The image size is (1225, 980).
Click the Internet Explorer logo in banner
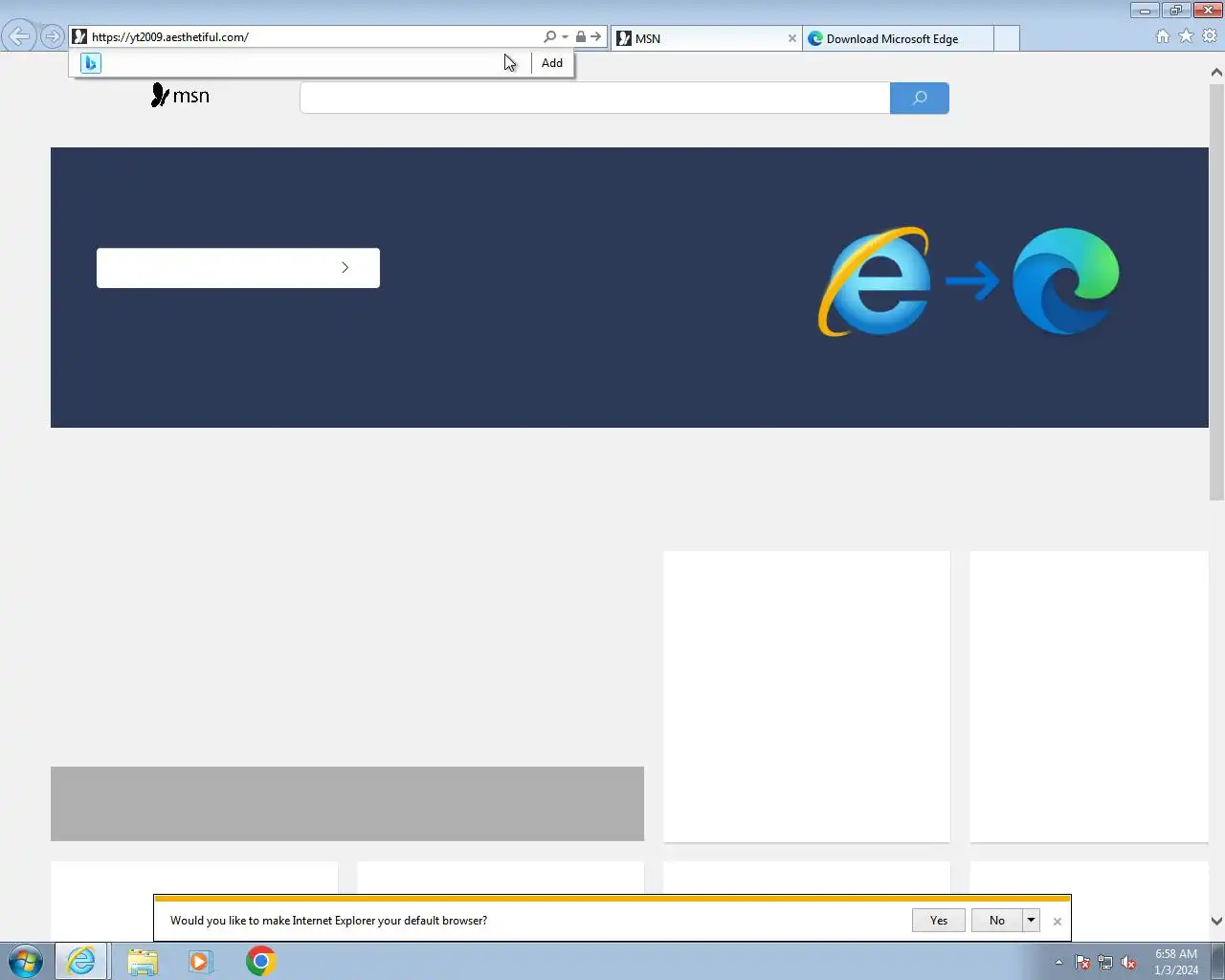pyautogui.click(x=874, y=281)
